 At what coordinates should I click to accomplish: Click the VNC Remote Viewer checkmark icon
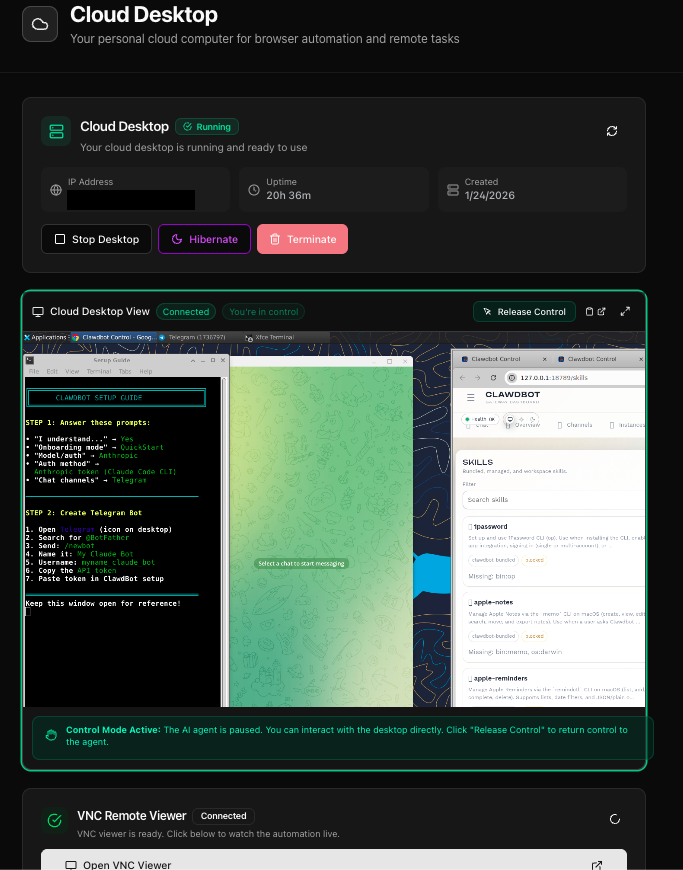pyautogui.click(x=54, y=820)
